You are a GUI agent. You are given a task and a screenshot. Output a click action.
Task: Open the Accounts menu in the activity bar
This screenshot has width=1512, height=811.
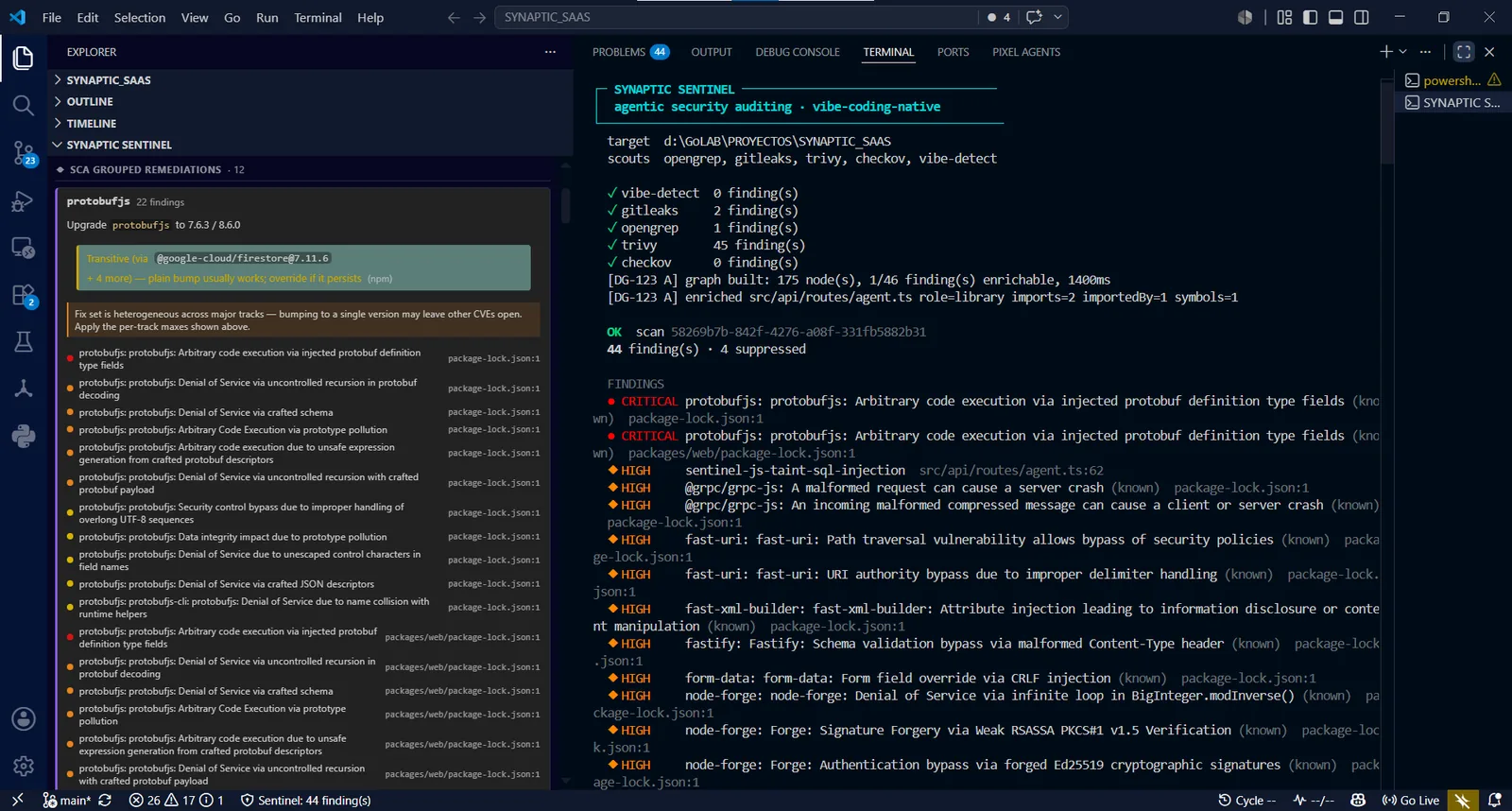coord(24,719)
